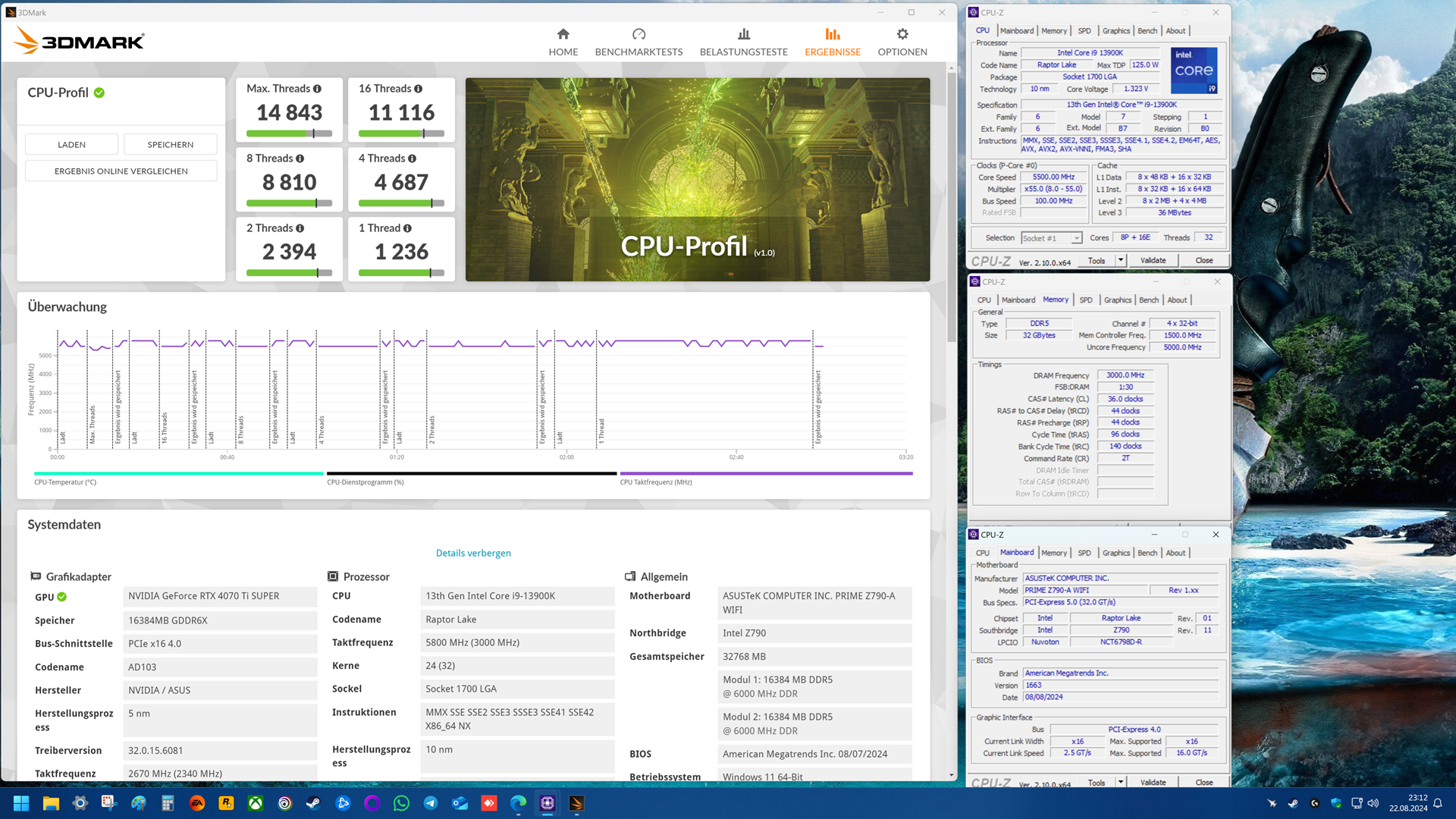Click the Details verbergen link
The width and height of the screenshot is (1456, 819).
473,553
